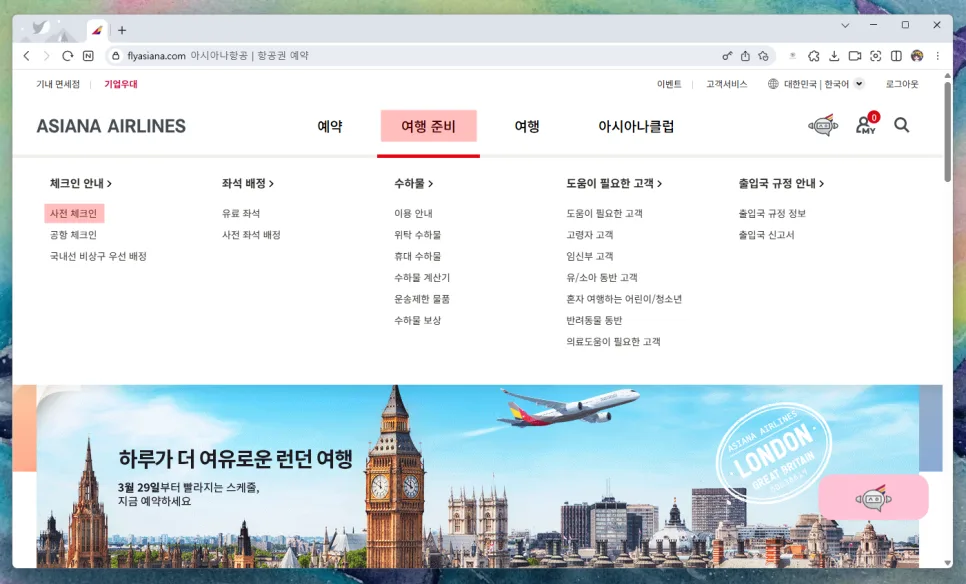Bookmark this page with the star icon

click(x=764, y=55)
